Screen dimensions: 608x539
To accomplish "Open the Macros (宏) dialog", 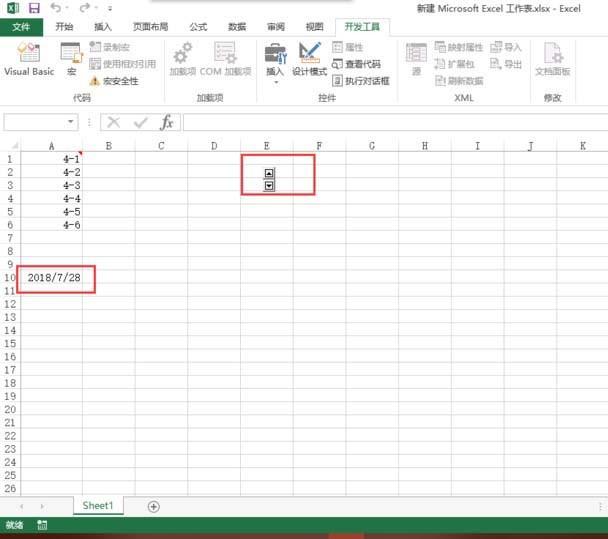I will coord(72,59).
